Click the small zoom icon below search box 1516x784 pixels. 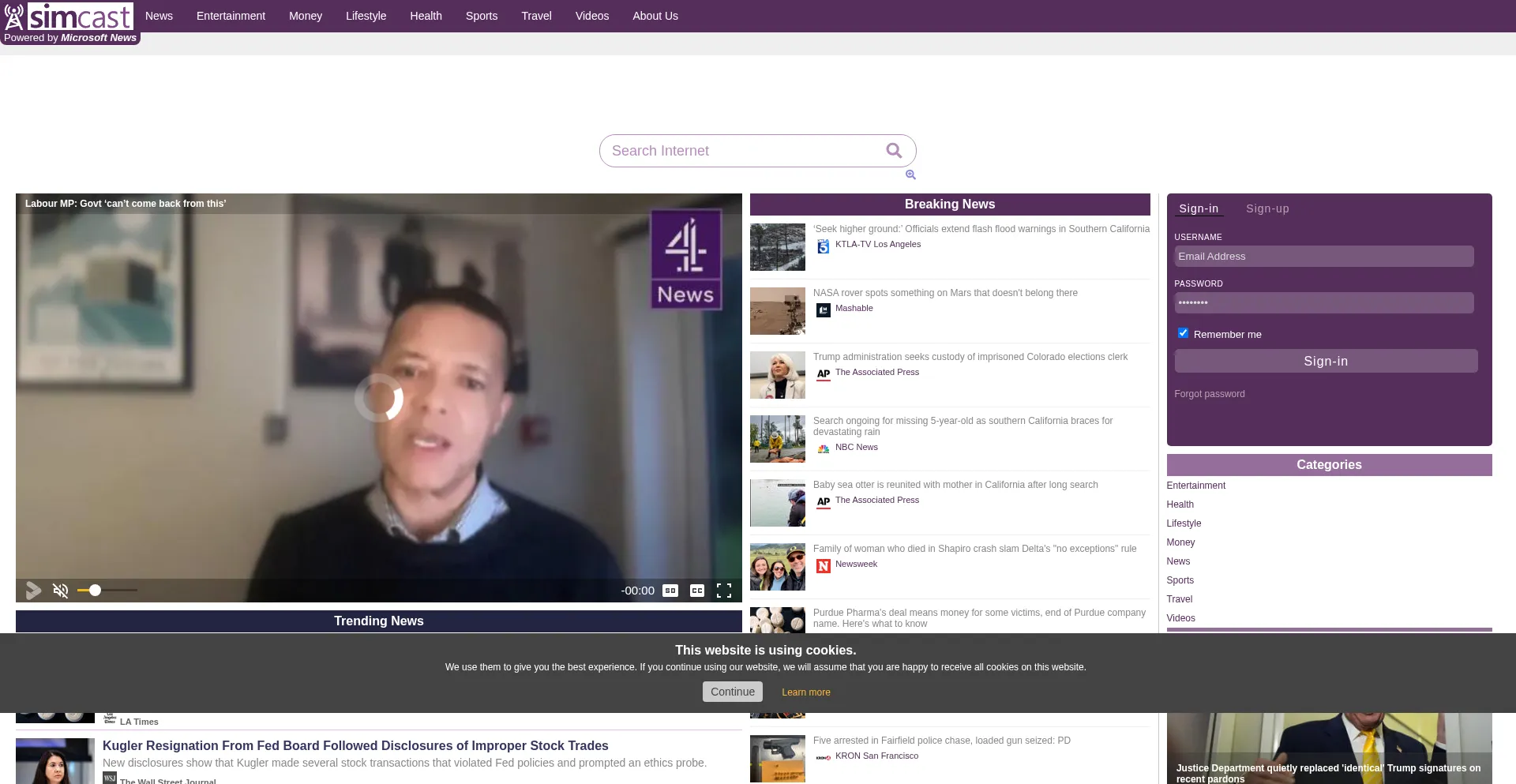[910, 174]
